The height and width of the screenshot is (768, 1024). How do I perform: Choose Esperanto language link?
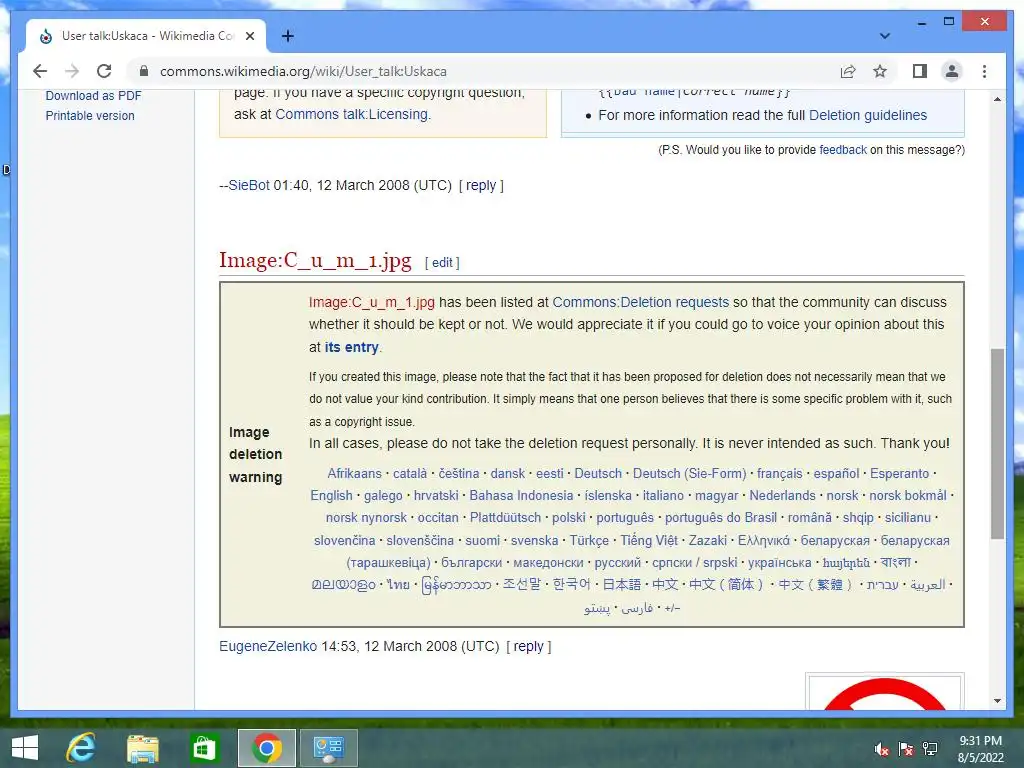click(x=899, y=473)
